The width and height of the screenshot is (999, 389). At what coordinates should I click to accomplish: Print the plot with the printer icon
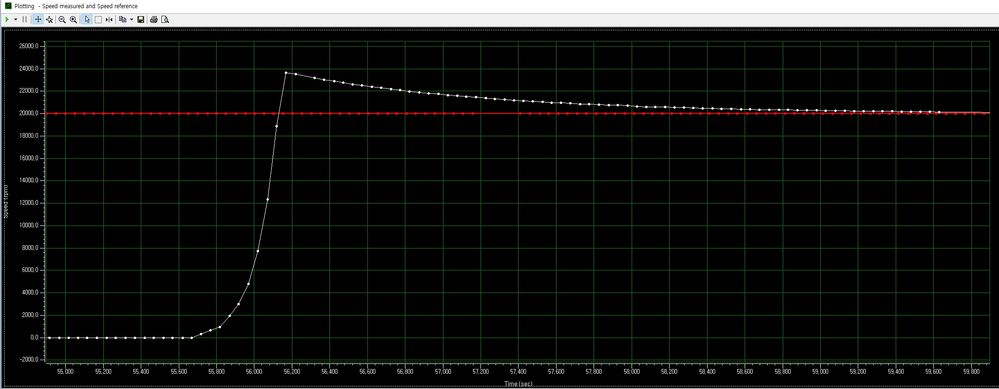coord(154,20)
